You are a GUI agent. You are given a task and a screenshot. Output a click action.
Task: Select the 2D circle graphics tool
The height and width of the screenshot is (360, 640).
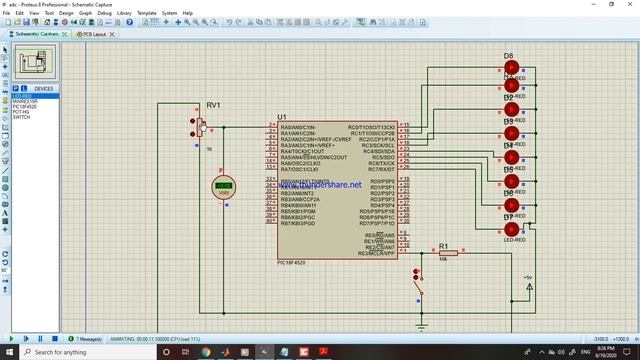tap(5, 187)
